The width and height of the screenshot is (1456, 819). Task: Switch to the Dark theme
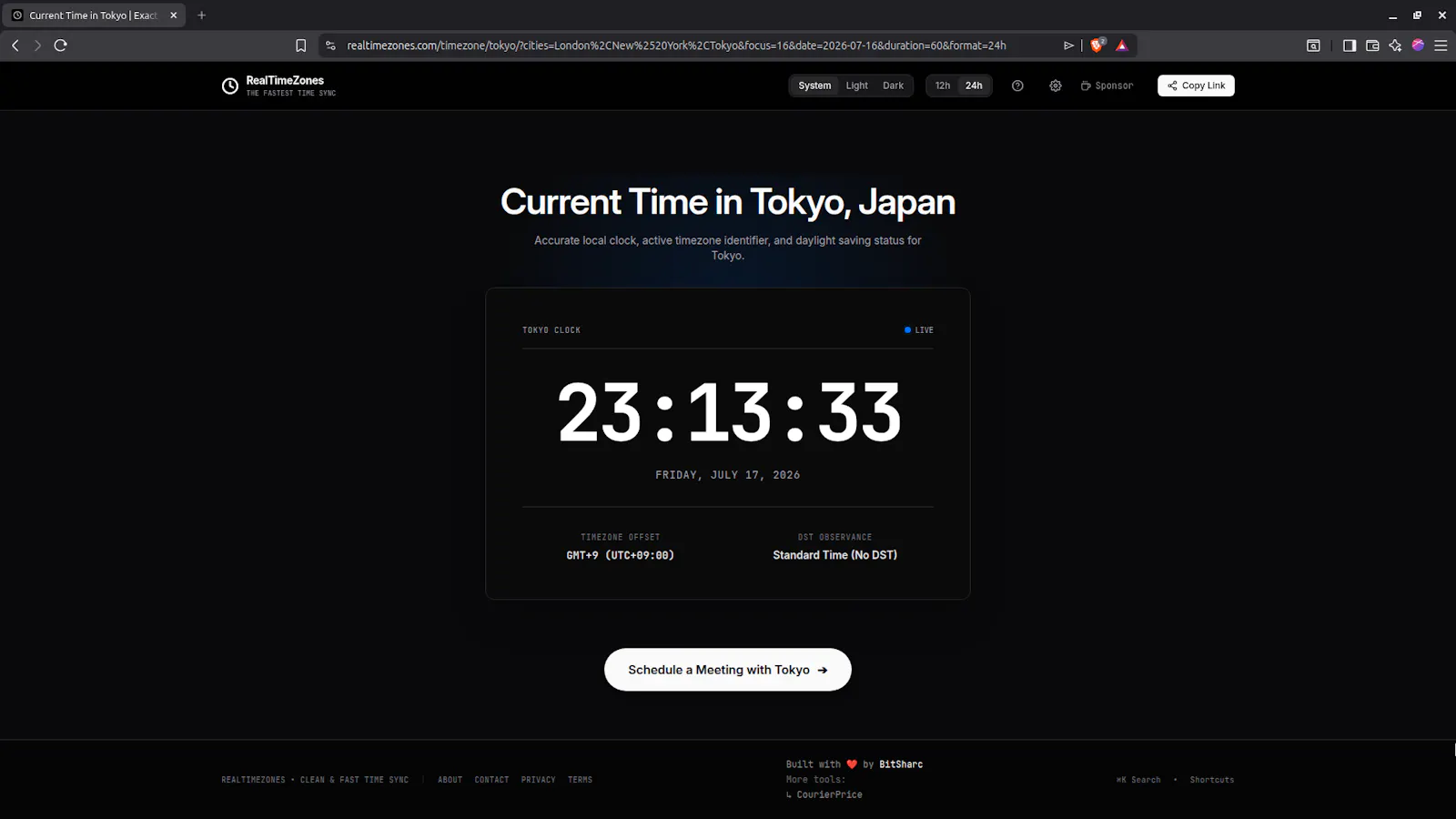pos(893,86)
